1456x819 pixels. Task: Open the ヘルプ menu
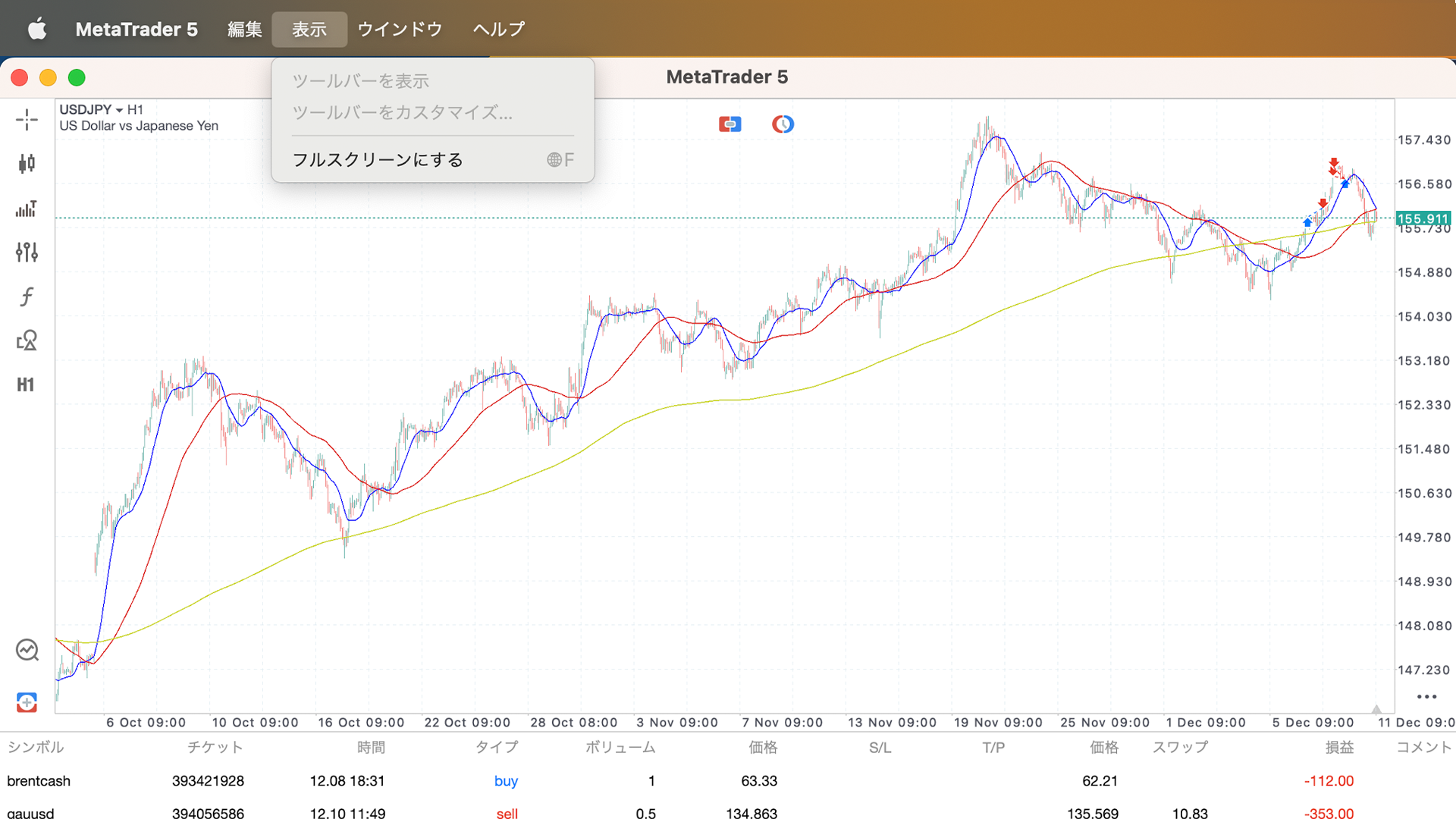click(499, 30)
